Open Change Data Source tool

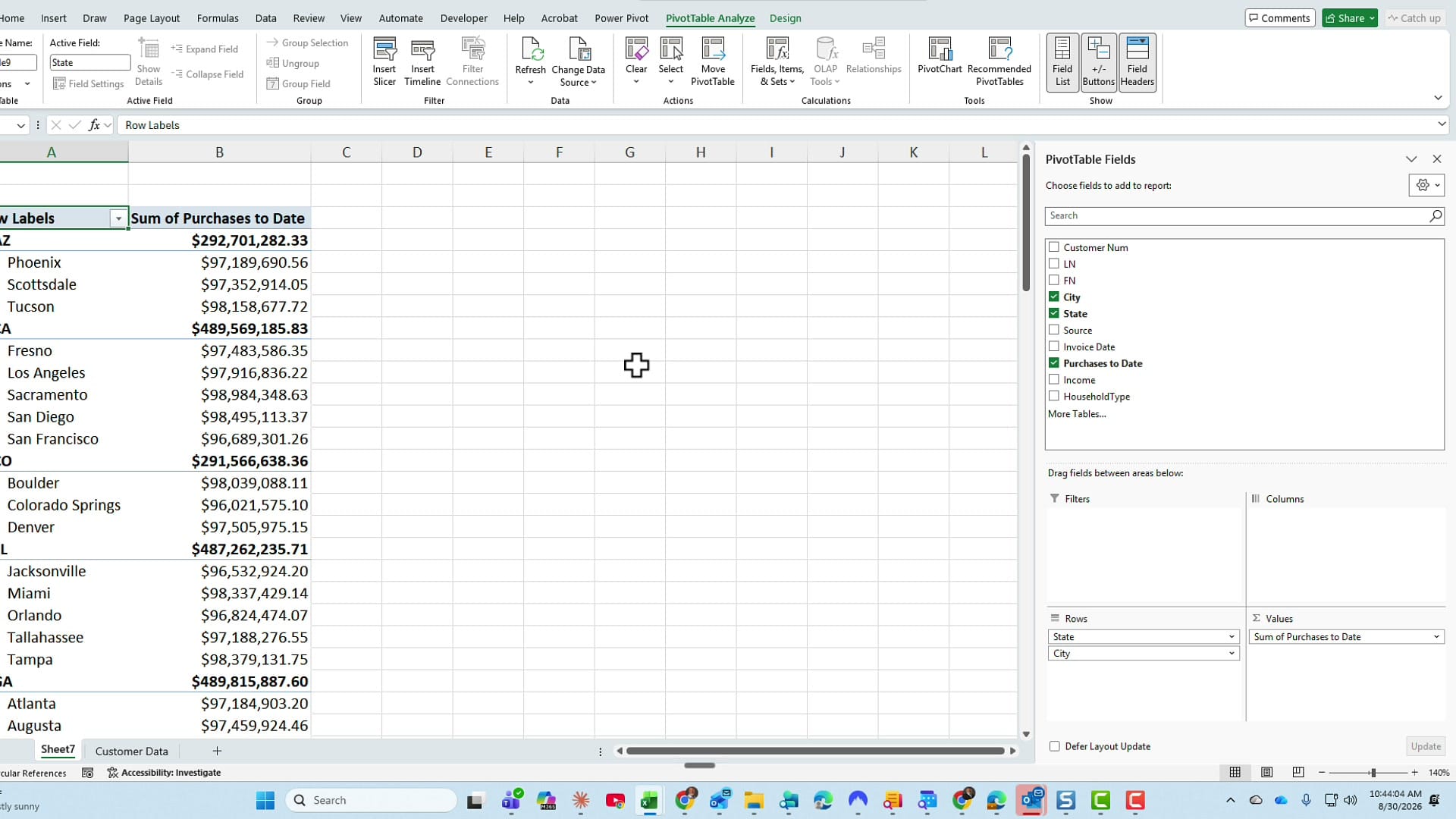[x=579, y=62]
